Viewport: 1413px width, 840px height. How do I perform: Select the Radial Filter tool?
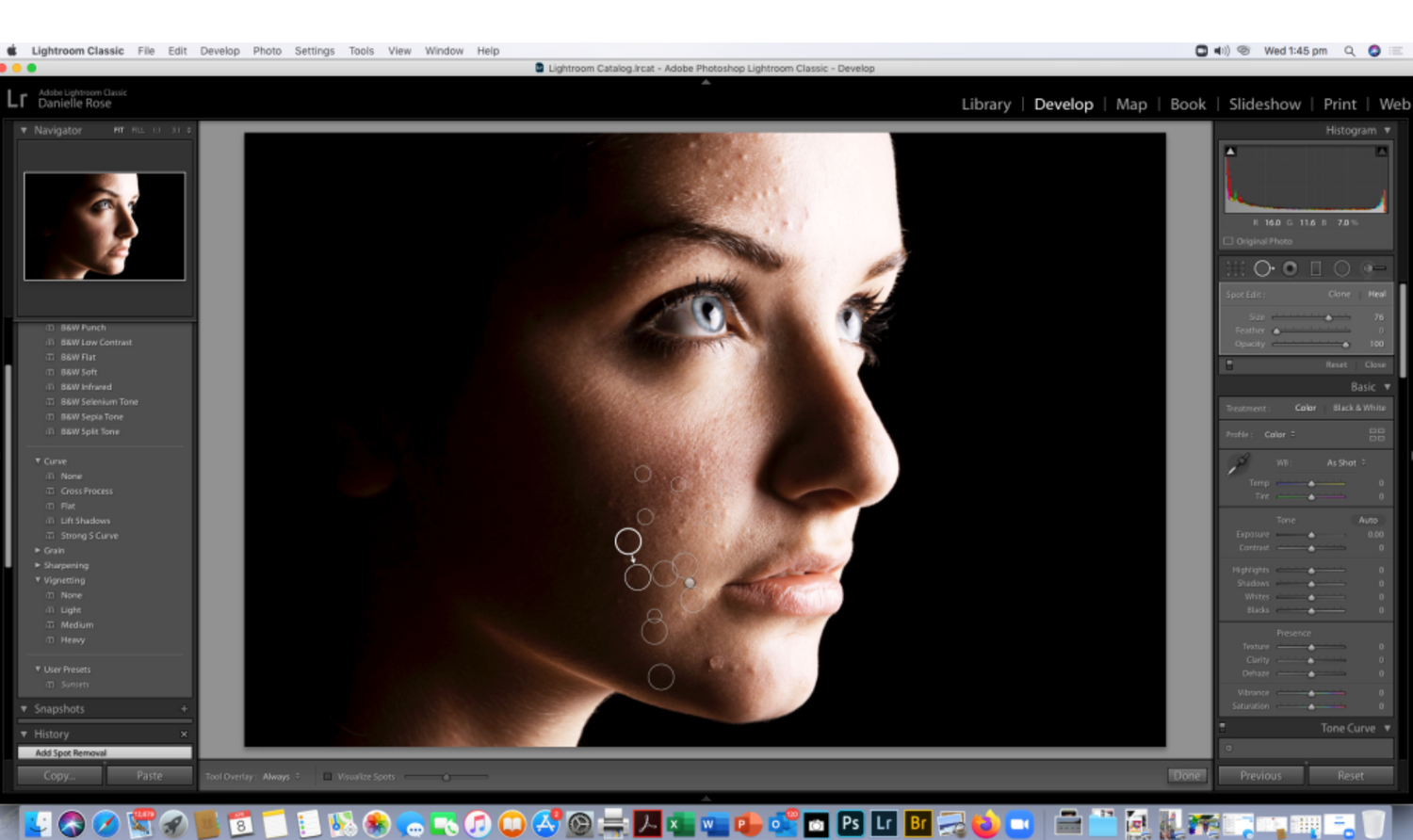[x=1342, y=268]
